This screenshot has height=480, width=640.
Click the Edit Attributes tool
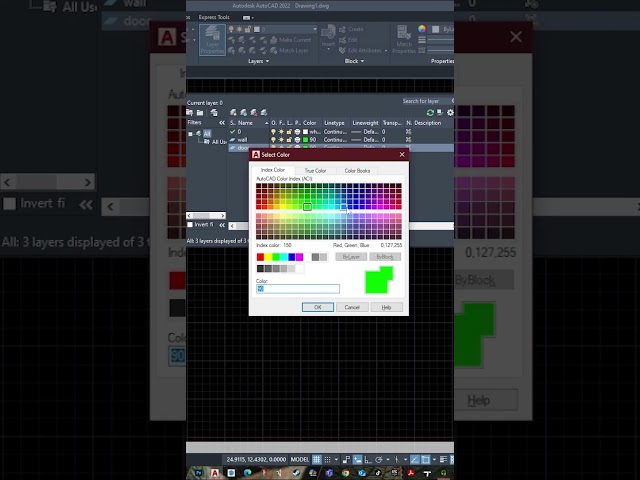coord(360,51)
